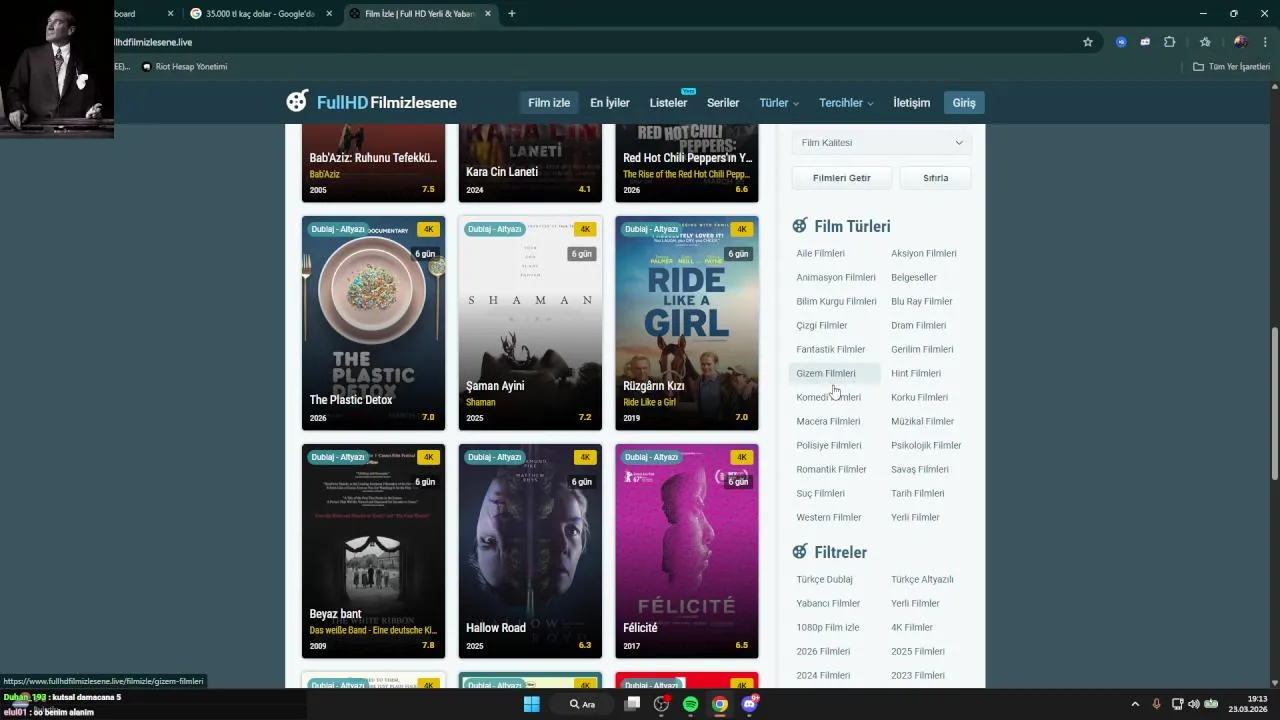Filter by Türkçe Dublaj
The image size is (1280, 720).
point(825,580)
